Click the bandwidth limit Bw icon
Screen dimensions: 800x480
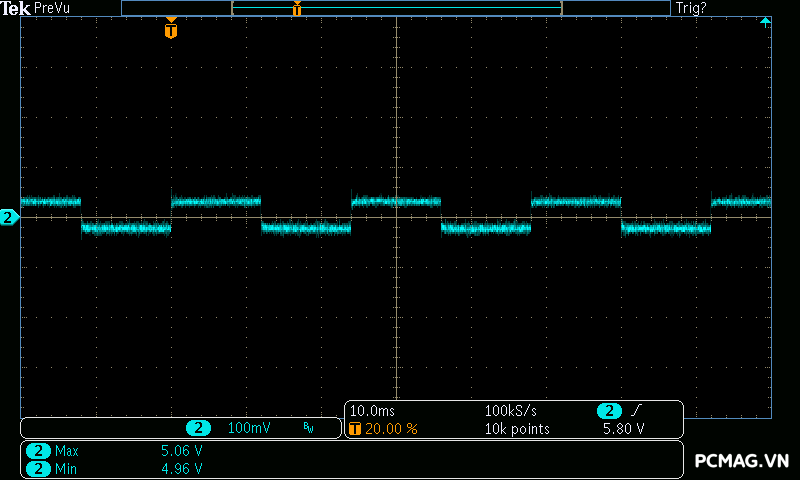308,428
